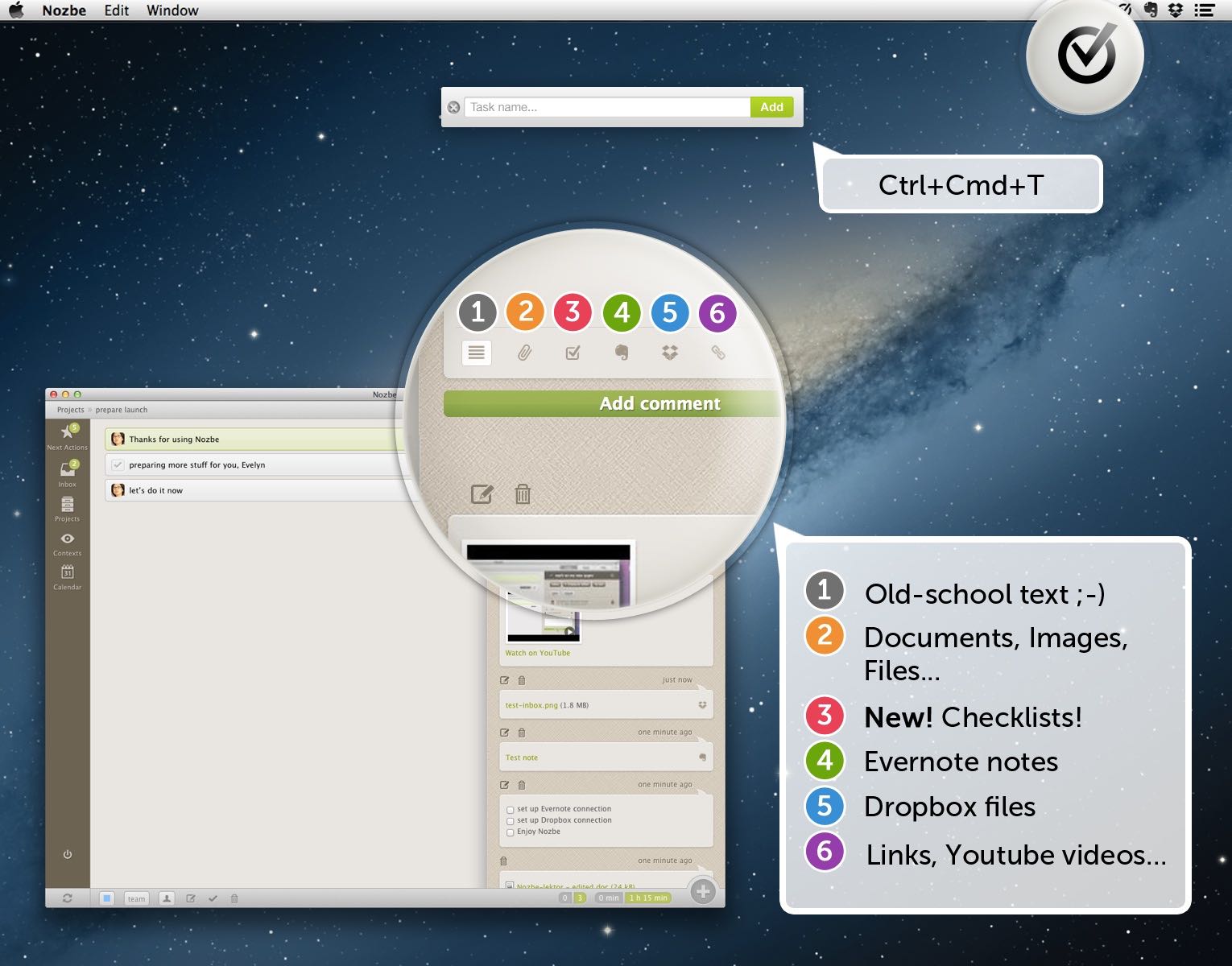Open Next Actions in the sidebar

tap(68, 436)
